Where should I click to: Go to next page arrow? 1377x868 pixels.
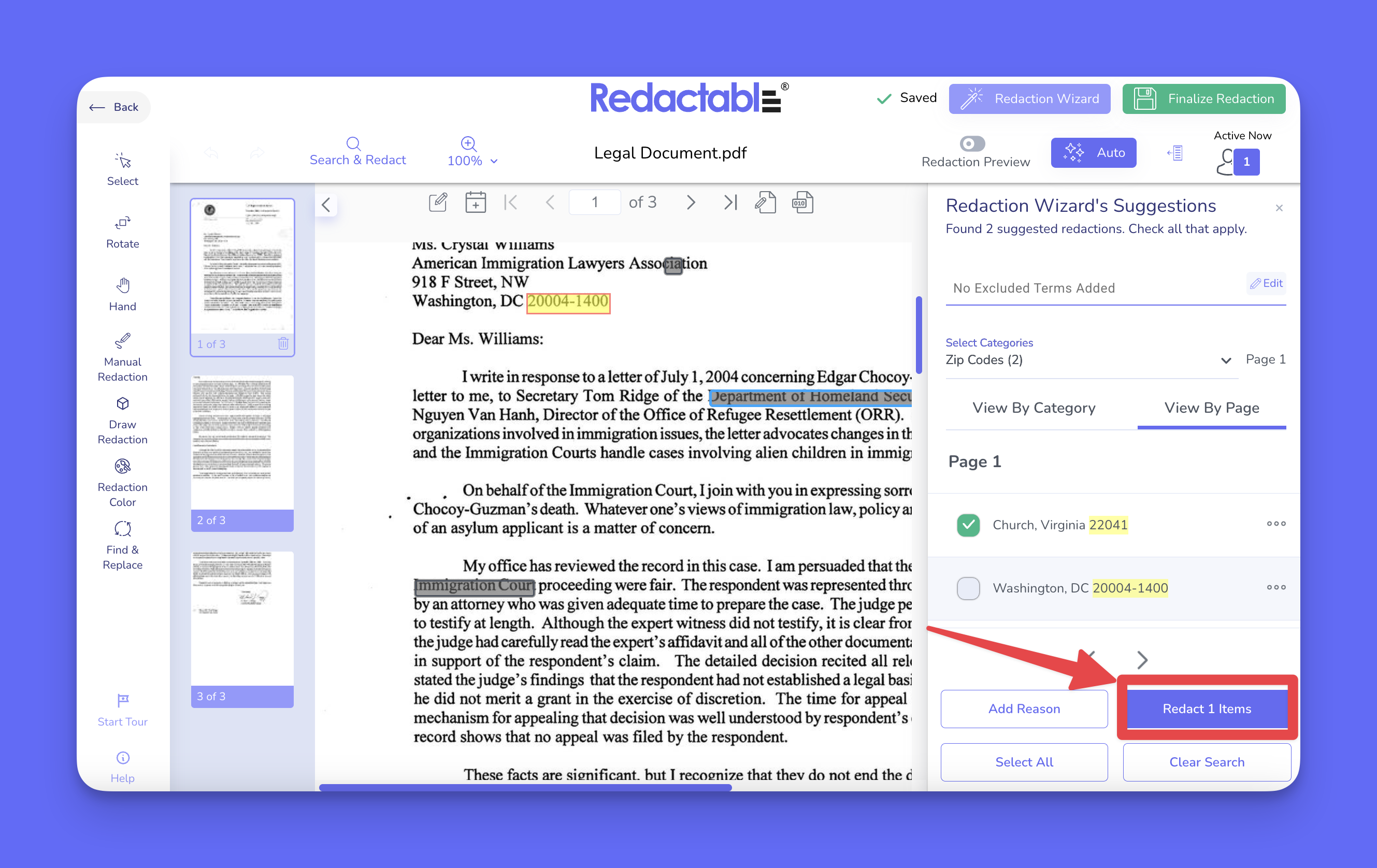click(x=690, y=202)
